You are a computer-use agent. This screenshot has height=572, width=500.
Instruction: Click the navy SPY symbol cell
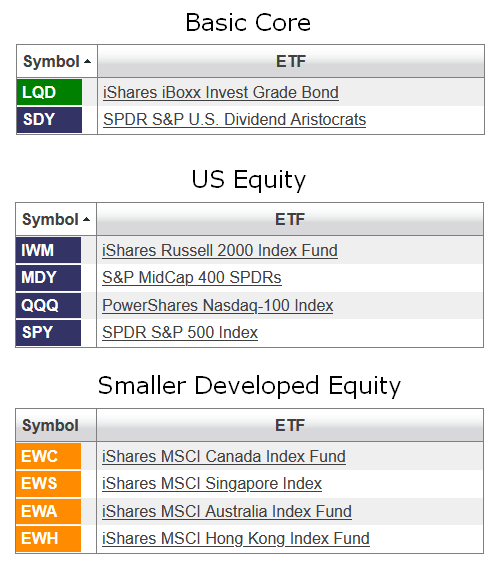(48, 332)
